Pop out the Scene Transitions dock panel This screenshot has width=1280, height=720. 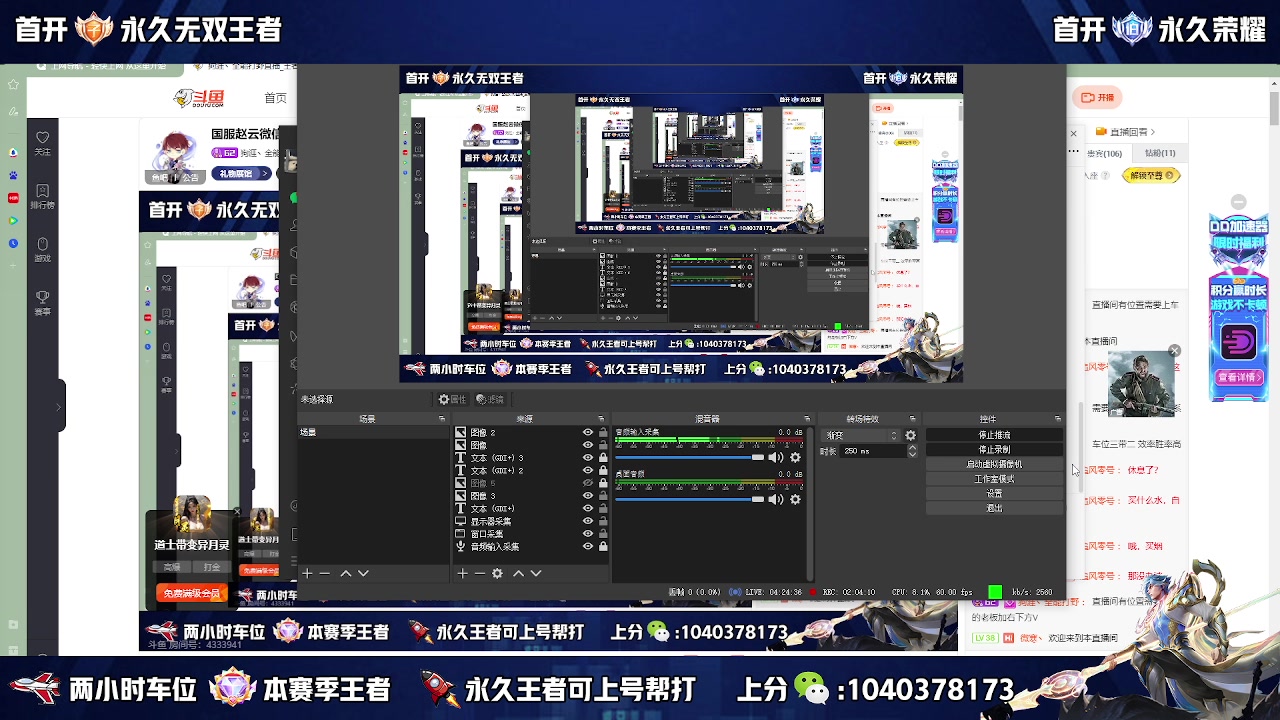(912, 419)
